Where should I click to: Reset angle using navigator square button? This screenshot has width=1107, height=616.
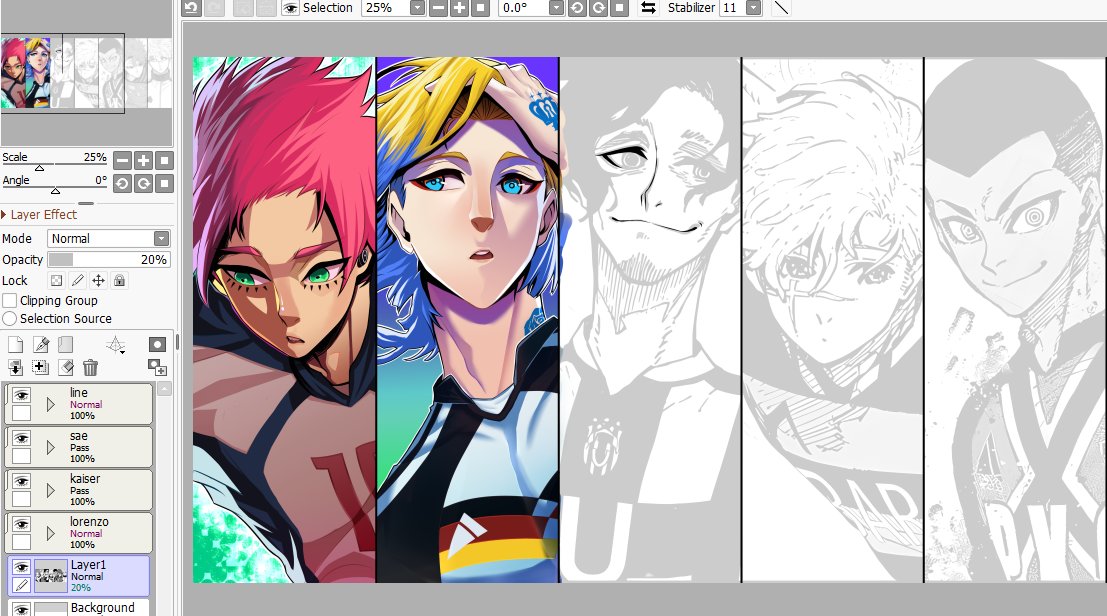164,184
